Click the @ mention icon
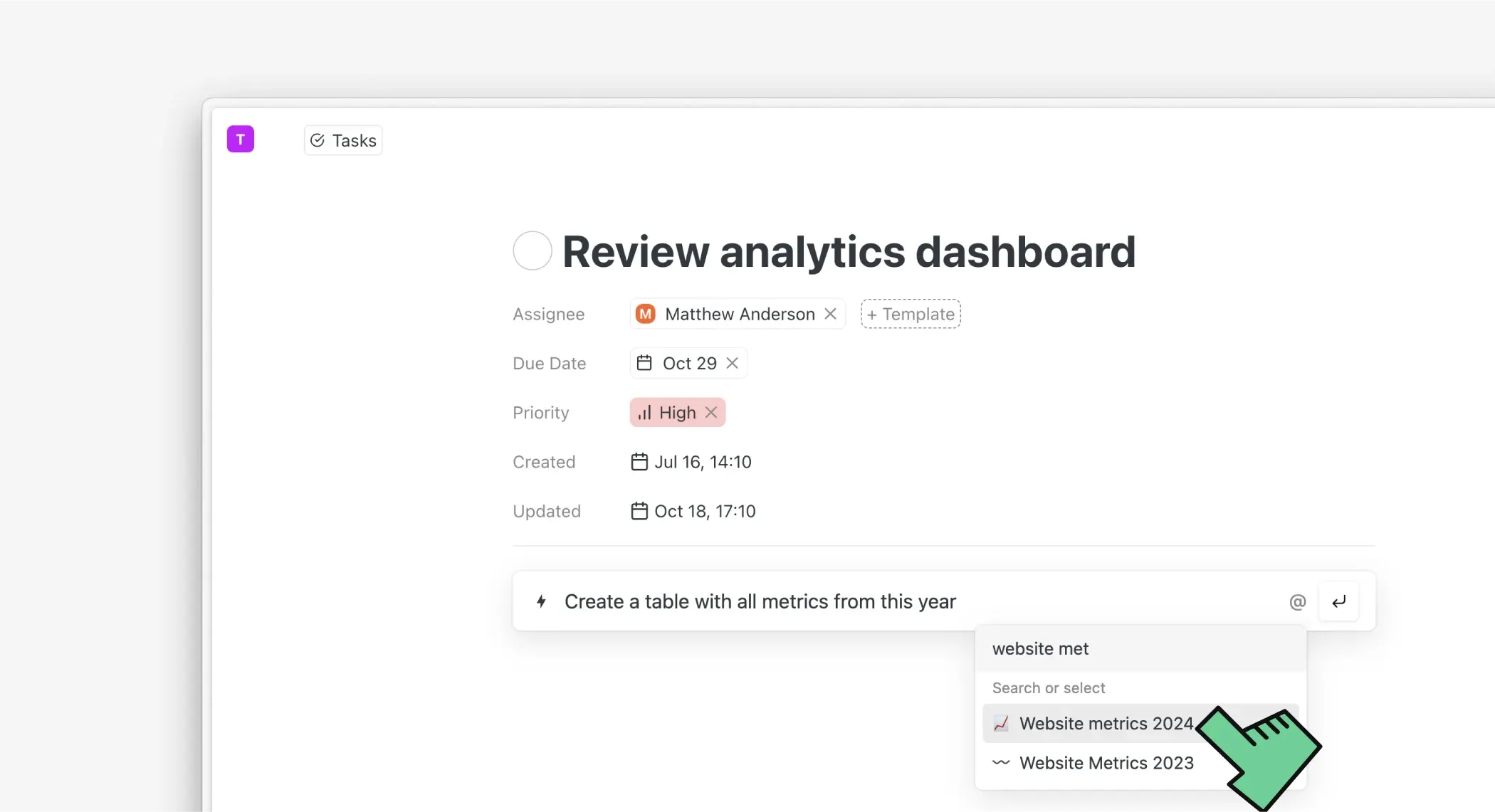 [1297, 602]
